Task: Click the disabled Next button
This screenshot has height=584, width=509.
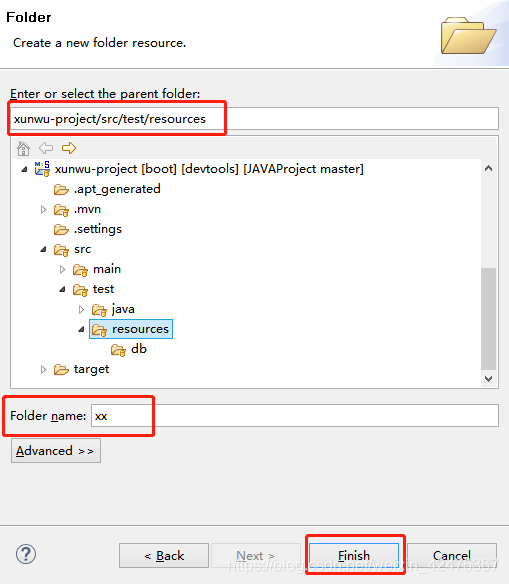Action: point(256,556)
